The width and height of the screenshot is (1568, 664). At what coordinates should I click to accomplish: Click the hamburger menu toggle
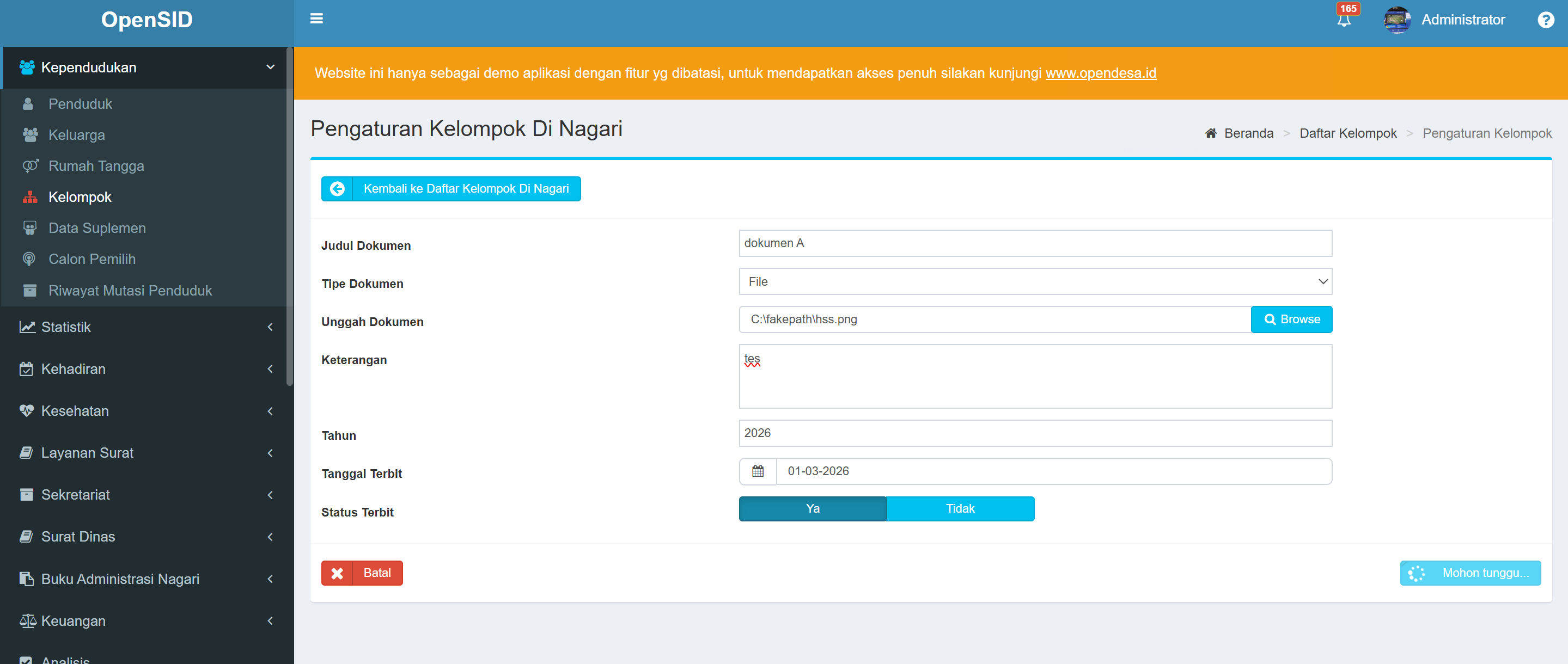tap(316, 19)
